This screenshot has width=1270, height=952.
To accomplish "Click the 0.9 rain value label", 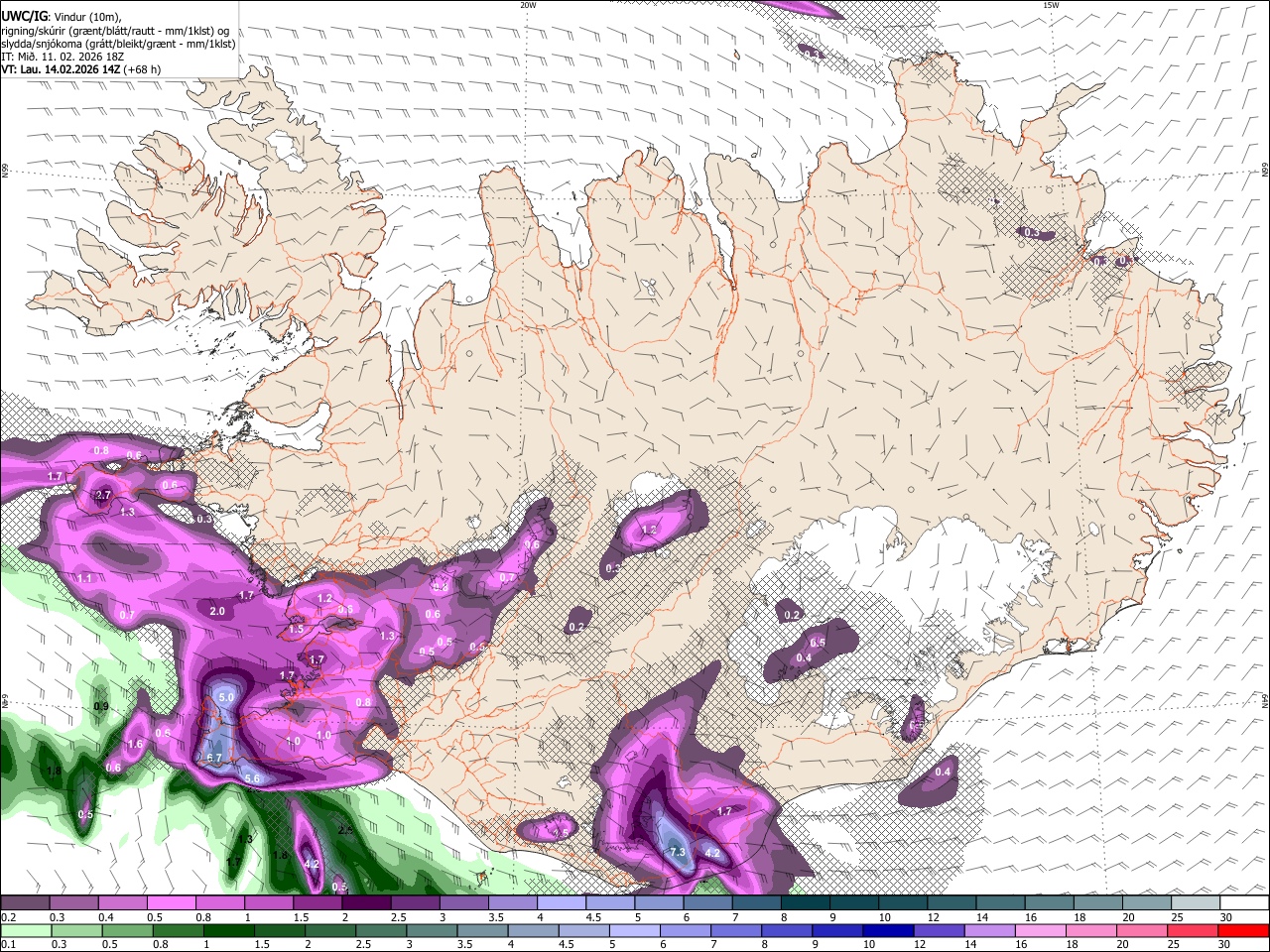I will pos(101,706).
